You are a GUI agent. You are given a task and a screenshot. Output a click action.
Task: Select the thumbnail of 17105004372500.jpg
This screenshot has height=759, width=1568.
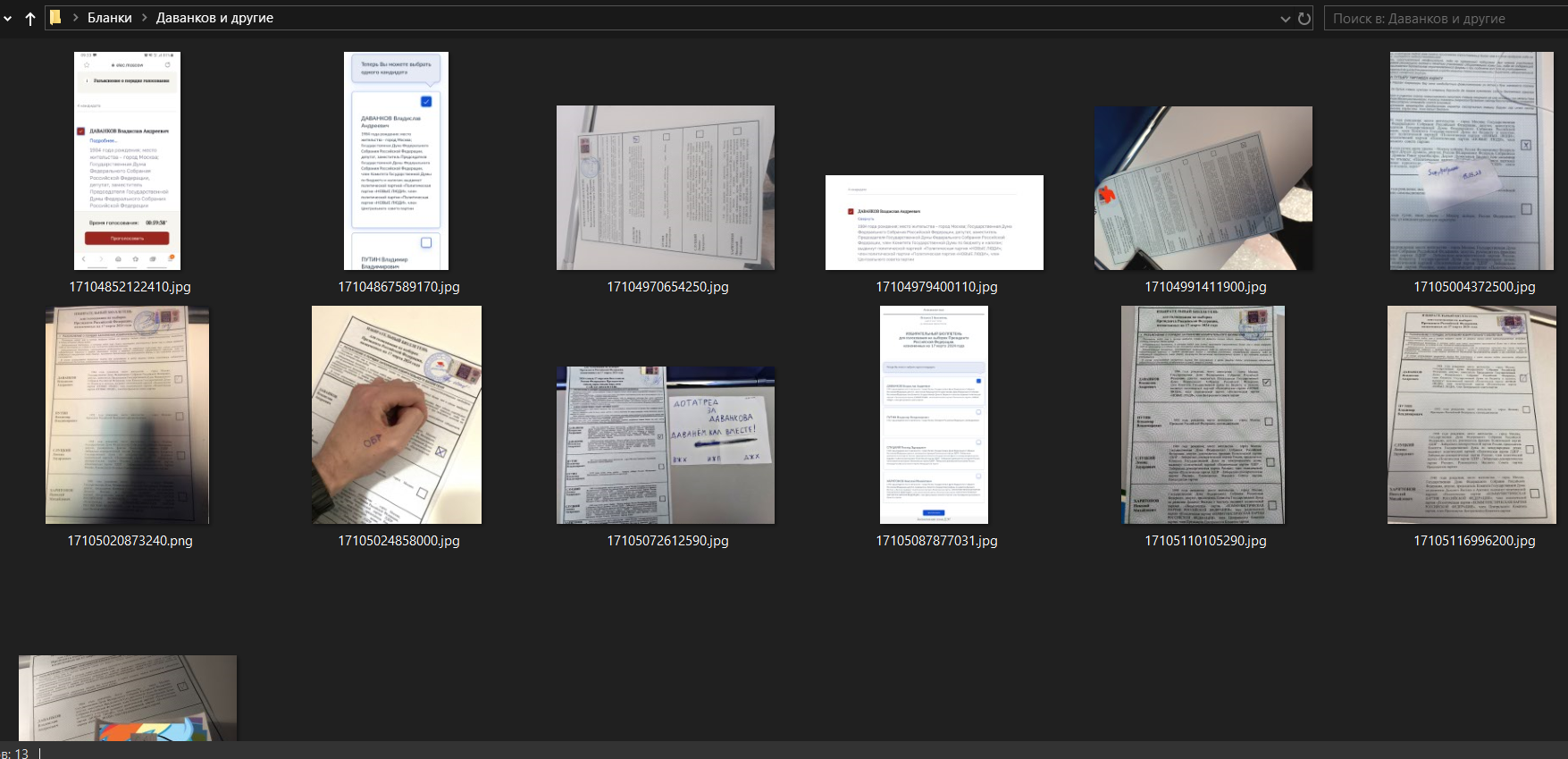[1472, 161]
